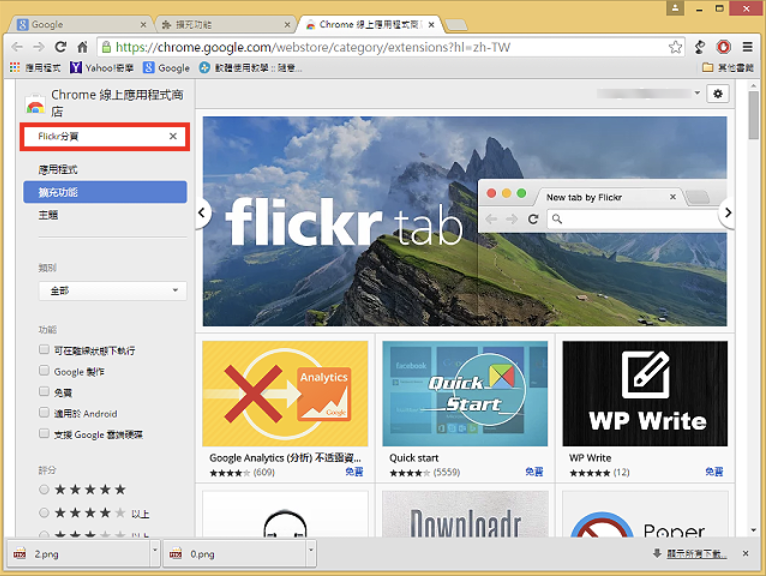The width and height of the screenshot is (768, 578).
Task: Click the user profile icon in title bar
Action: 674,8
